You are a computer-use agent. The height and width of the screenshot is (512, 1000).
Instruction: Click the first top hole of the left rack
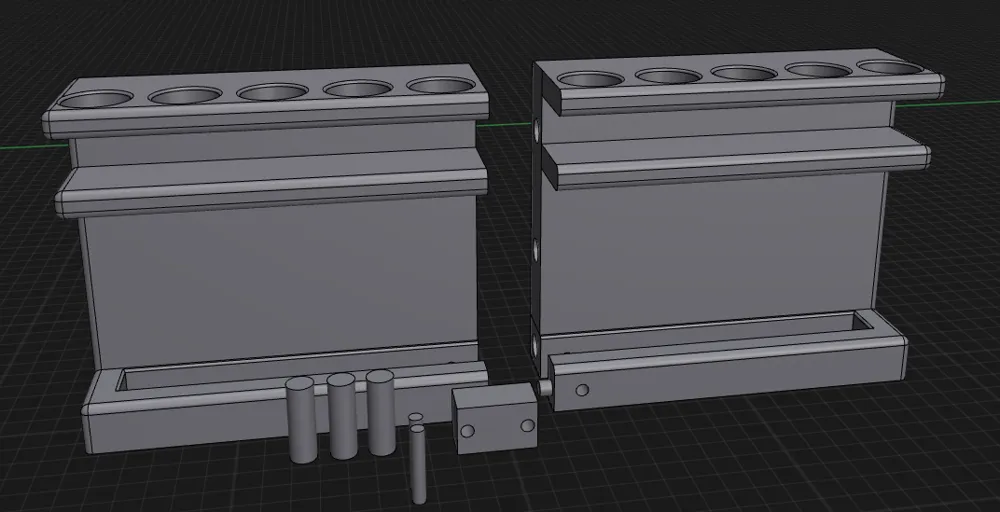(x=96, y=99)
